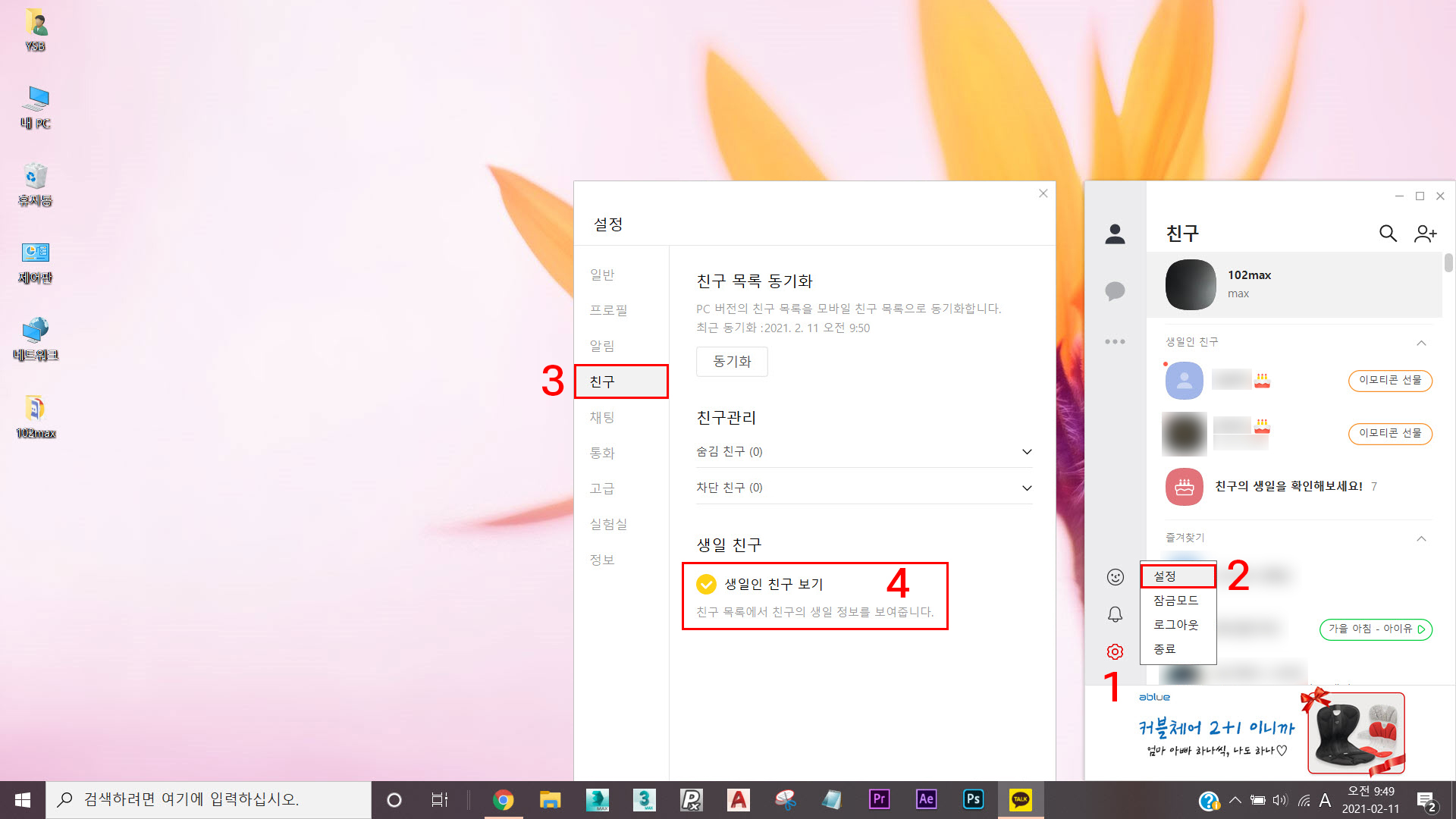Open KakaoTalk icon in the taskbar
This screenshot has width=1456, height=819.
pyautogui.click(x=1020, y=799)
